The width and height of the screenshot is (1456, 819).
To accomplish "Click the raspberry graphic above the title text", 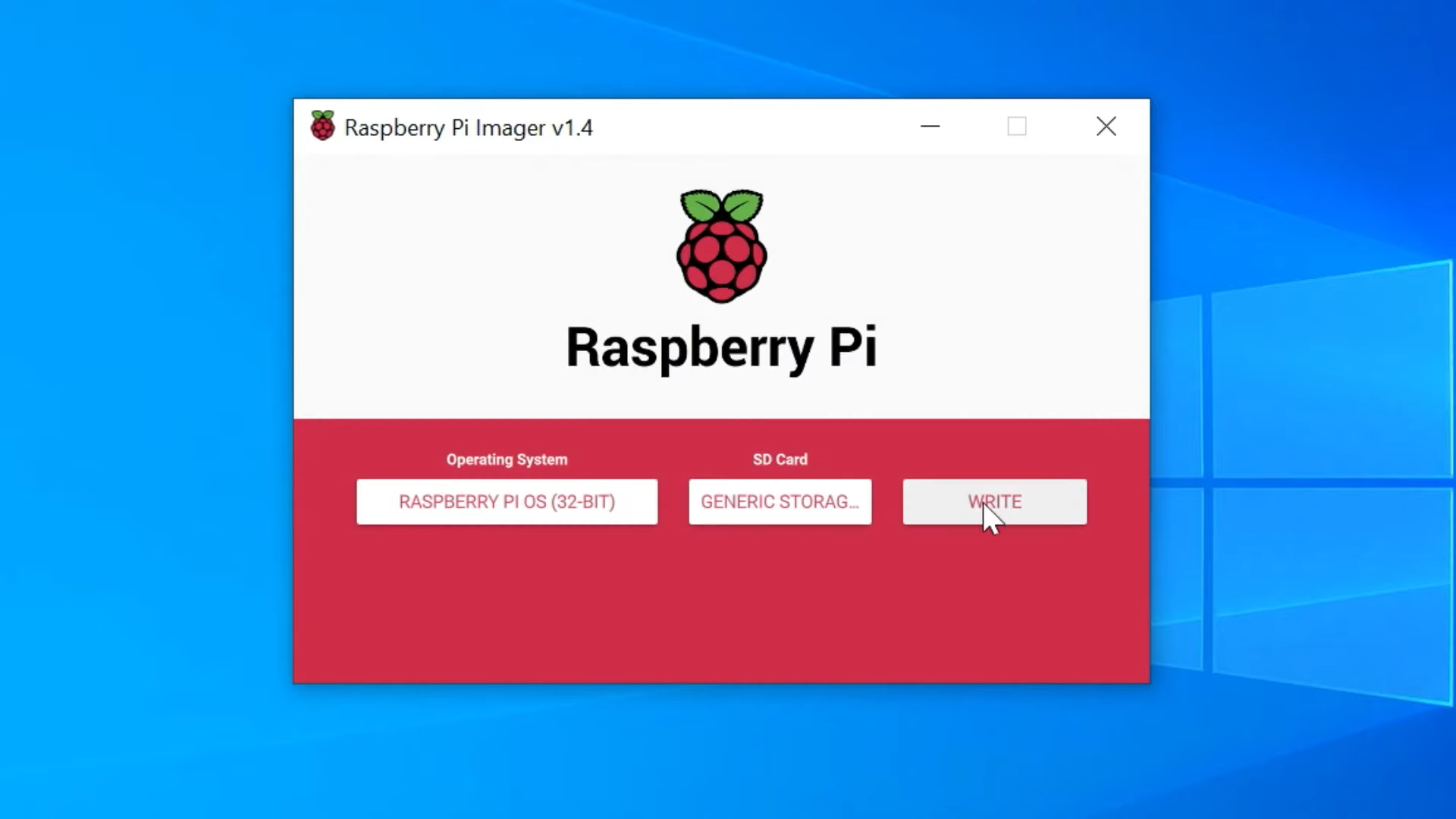I will 720,245.
